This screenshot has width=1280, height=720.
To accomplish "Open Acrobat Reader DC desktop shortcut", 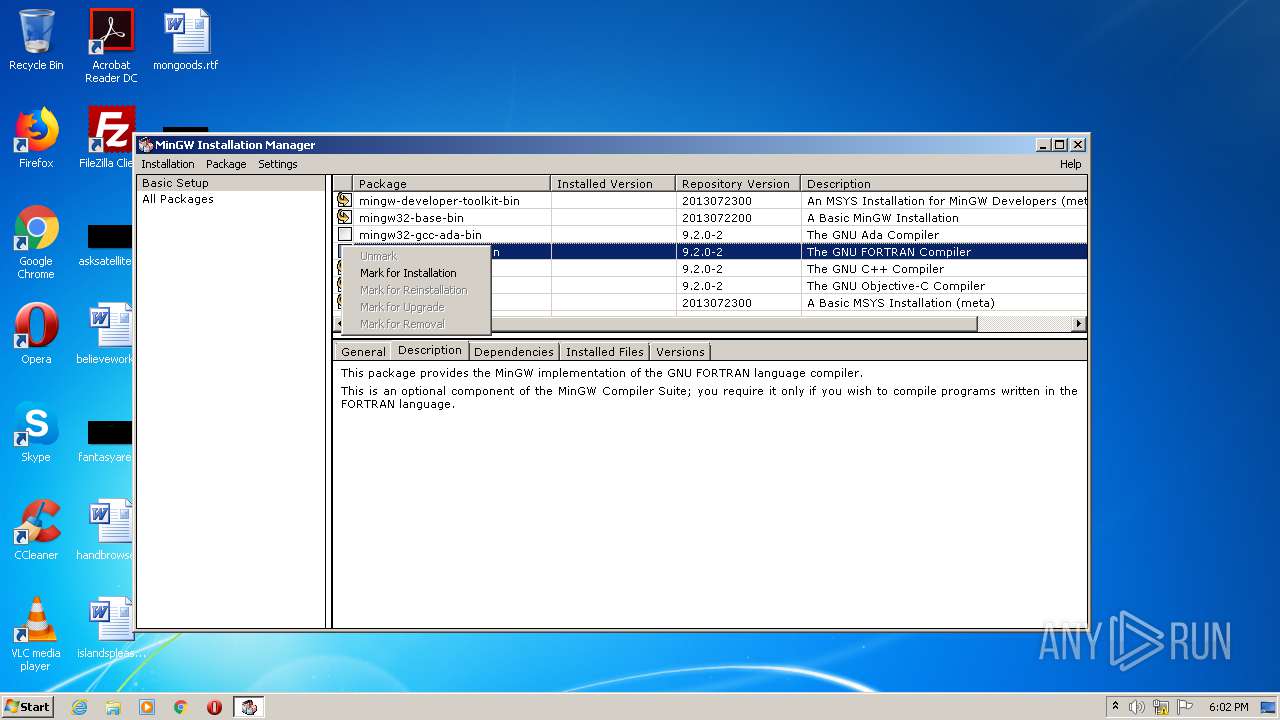I will click(x=111, y=45).
